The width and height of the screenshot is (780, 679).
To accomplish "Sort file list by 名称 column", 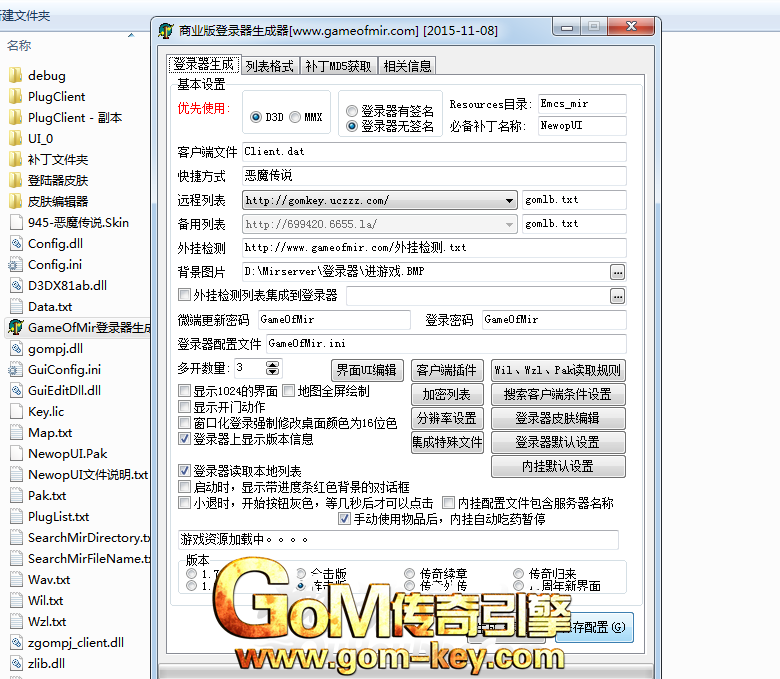I will tap(19, 45).
